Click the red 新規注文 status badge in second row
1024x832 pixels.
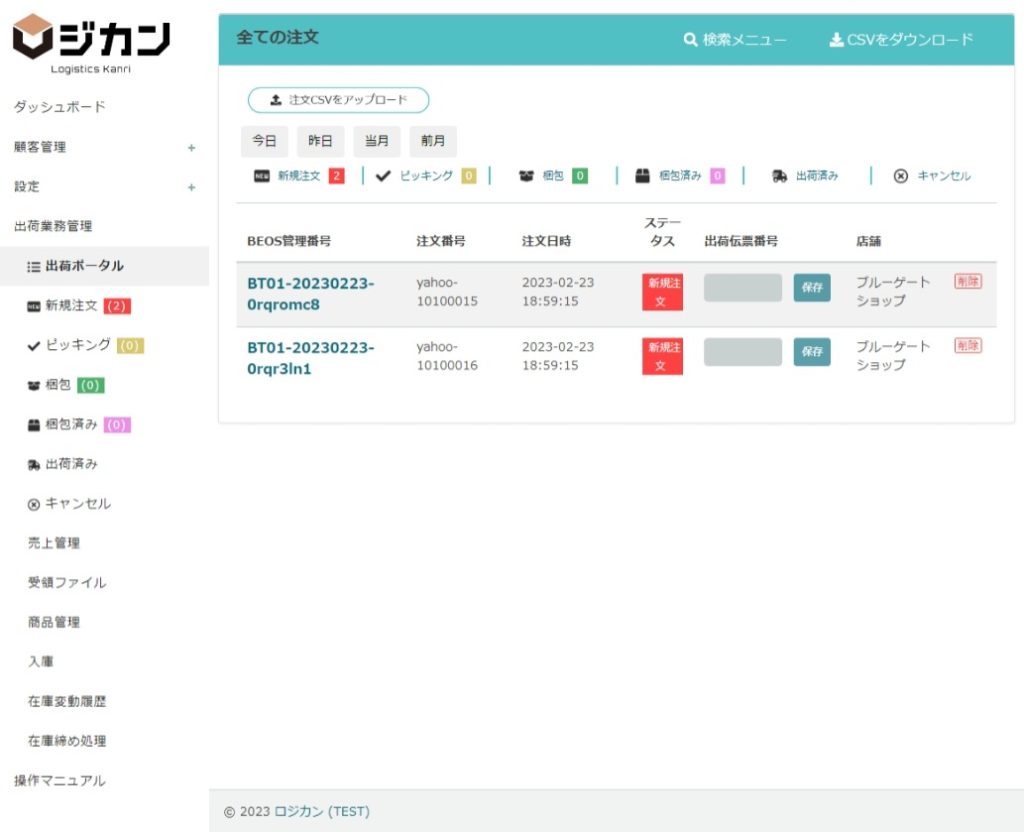coord(662,356)
